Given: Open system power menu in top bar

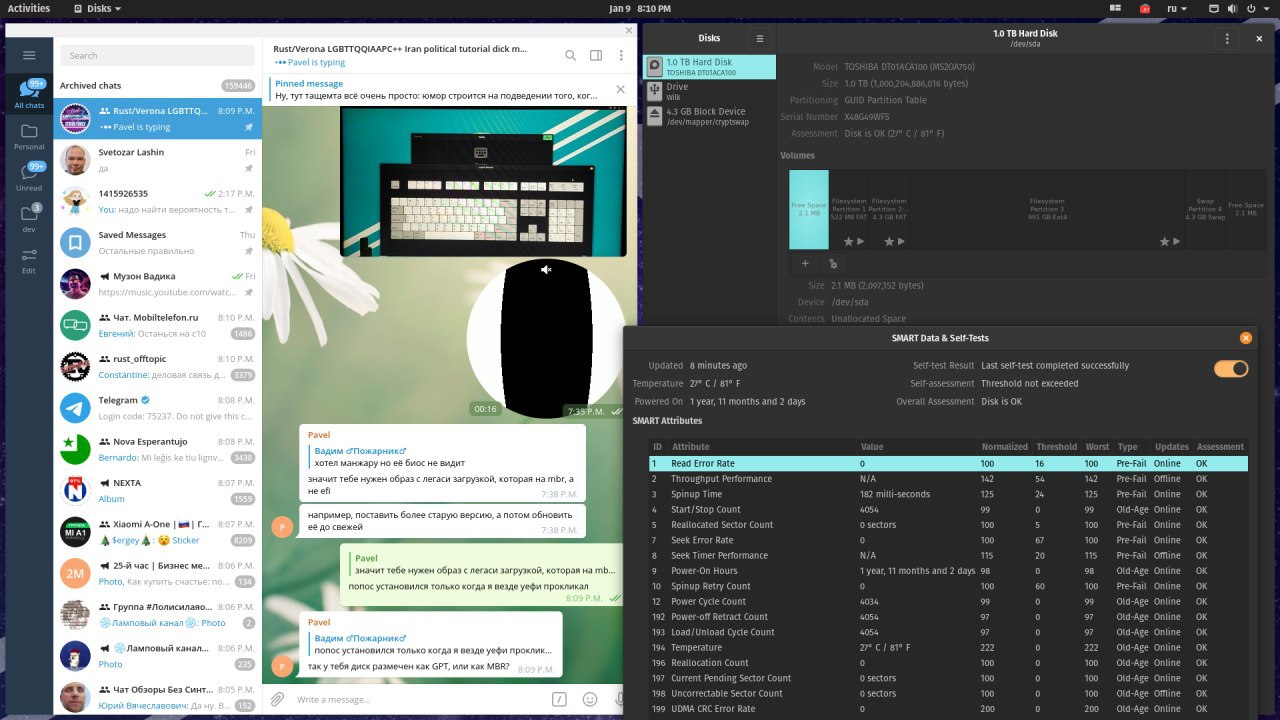Looking at the screenshot, I should pos(1258,8).
